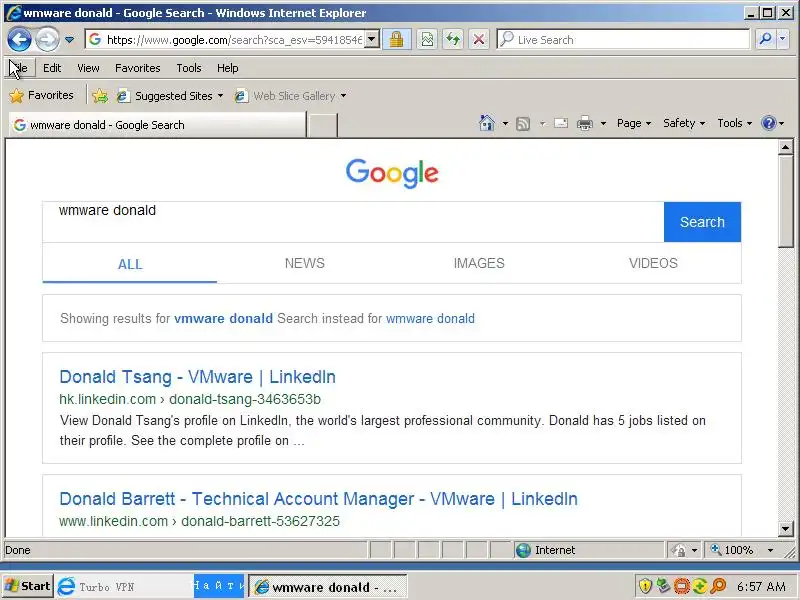Click Search instead for wmware donald link
The height and width of the screenshot is (600, 800).
430,318
